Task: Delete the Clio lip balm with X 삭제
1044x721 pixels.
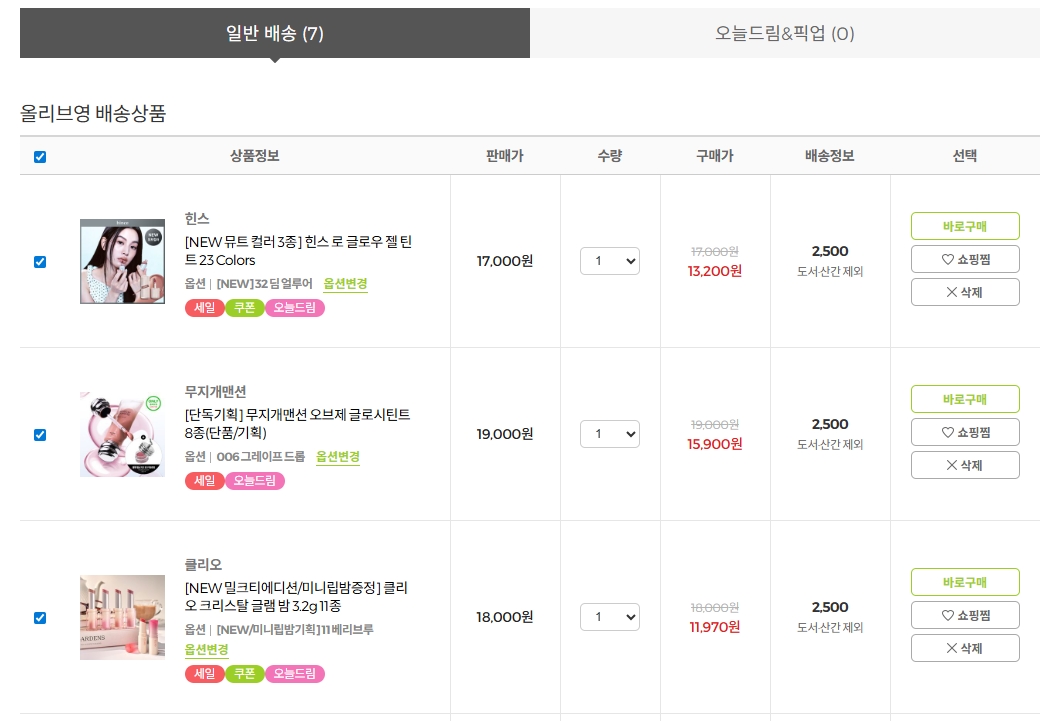Action: [965, 648]
